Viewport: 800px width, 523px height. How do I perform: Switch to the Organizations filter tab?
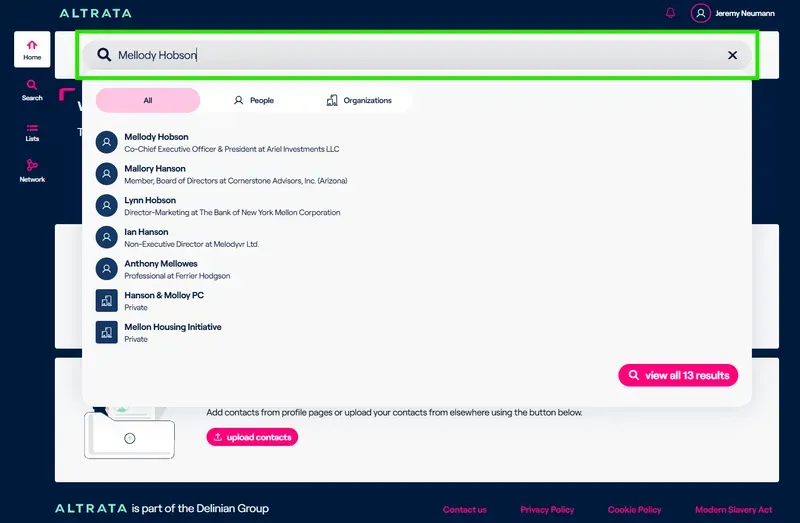coord(359,101)
